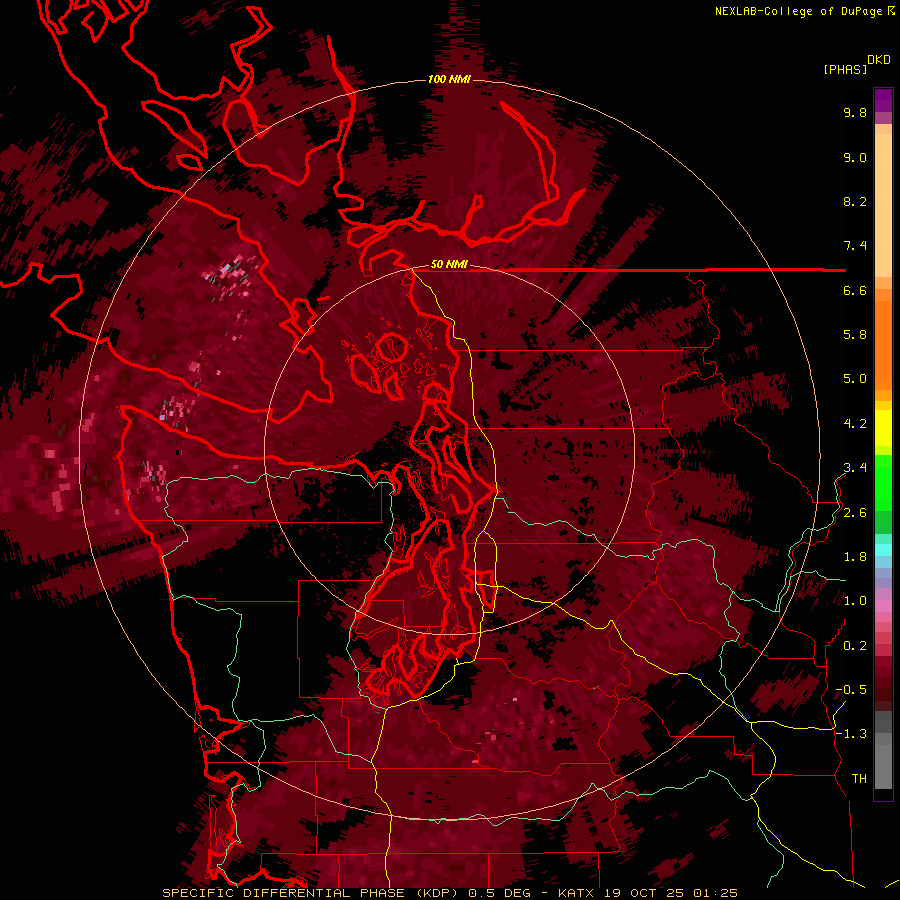
Task: Click the [PHAS] legend unit label
Action: tap(845, 70)
